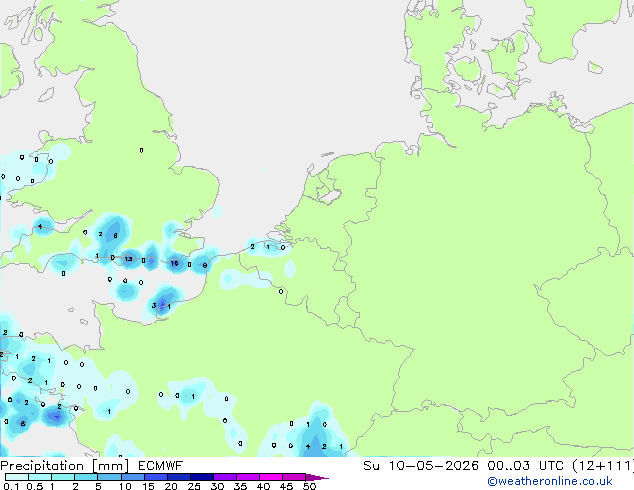
Task: Click the 35–40 mm violet legend swatch
Action: tap(248, 477)
